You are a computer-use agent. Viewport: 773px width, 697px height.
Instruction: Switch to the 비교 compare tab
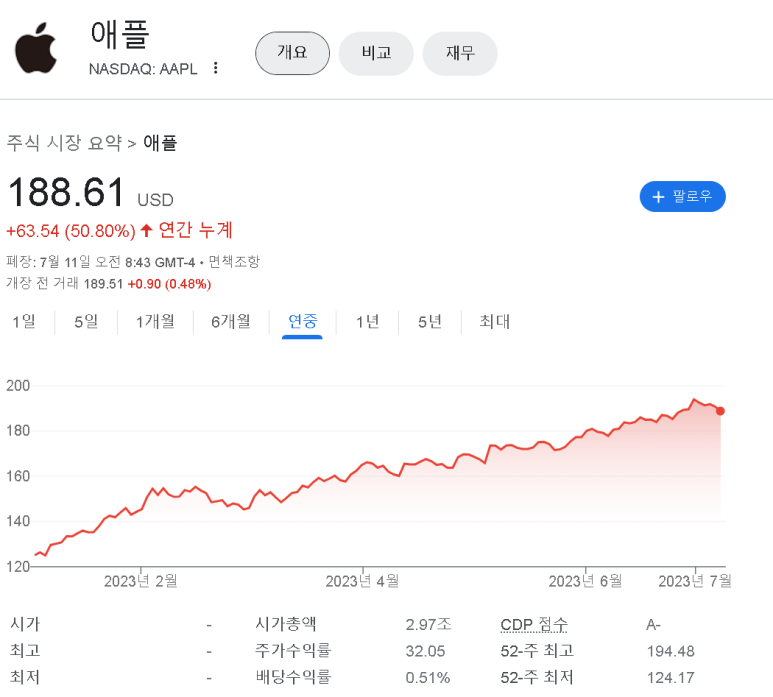tap(376, 53)
